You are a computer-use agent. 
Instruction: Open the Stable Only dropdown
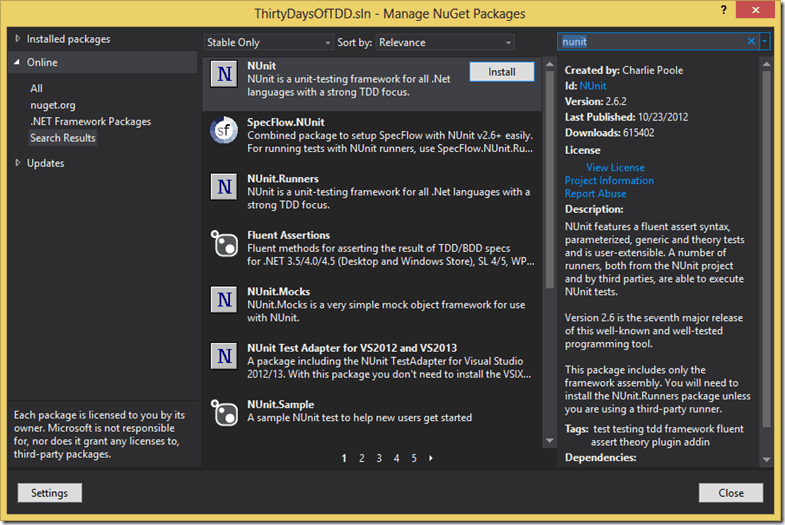268,43
